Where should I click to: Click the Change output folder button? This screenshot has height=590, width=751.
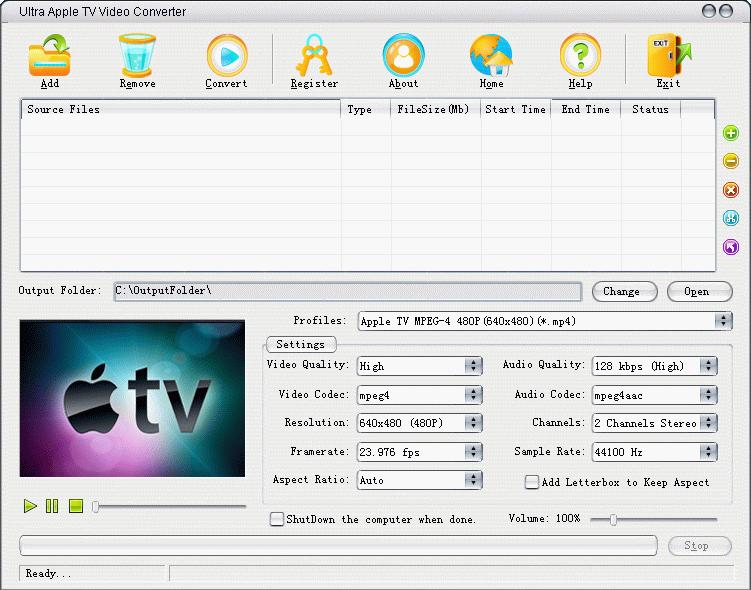[625, 291]
